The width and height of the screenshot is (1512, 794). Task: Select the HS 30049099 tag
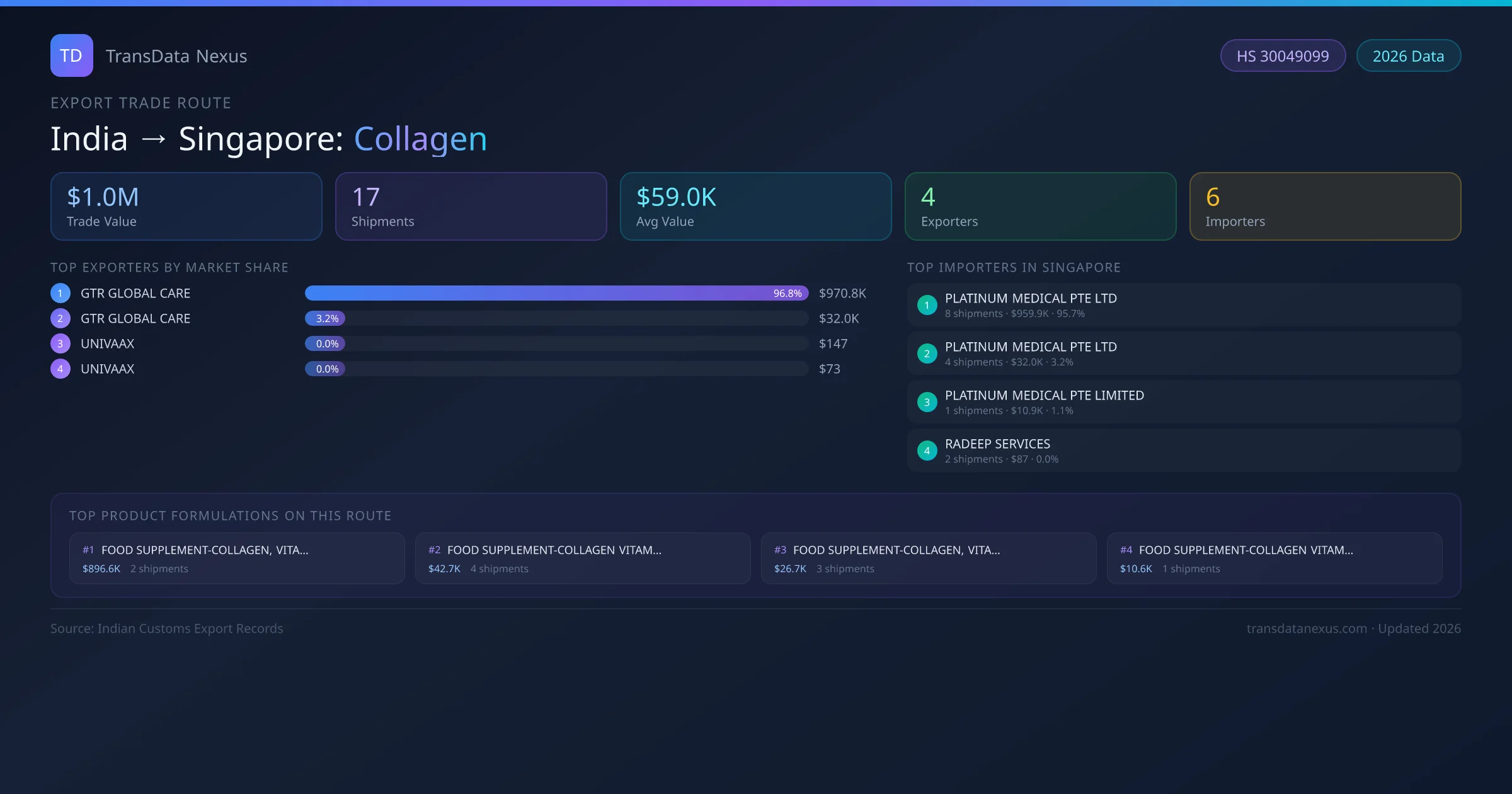coord(1283,56)
